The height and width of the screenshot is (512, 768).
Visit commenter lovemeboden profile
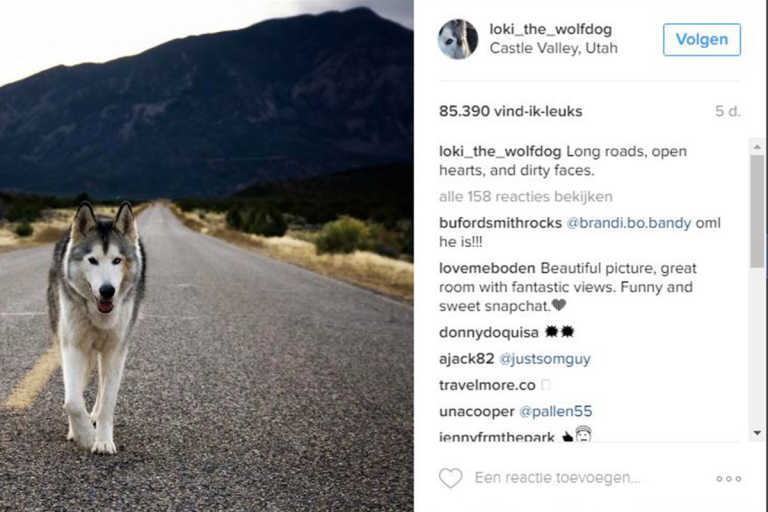pos(487,268)
